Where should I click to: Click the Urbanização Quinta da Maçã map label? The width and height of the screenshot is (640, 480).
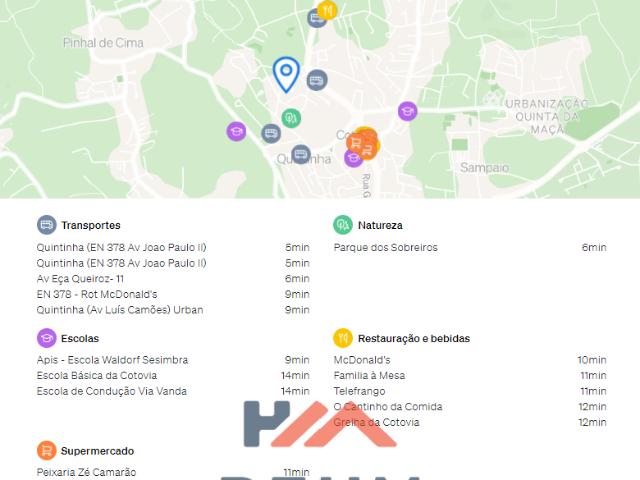547,117
